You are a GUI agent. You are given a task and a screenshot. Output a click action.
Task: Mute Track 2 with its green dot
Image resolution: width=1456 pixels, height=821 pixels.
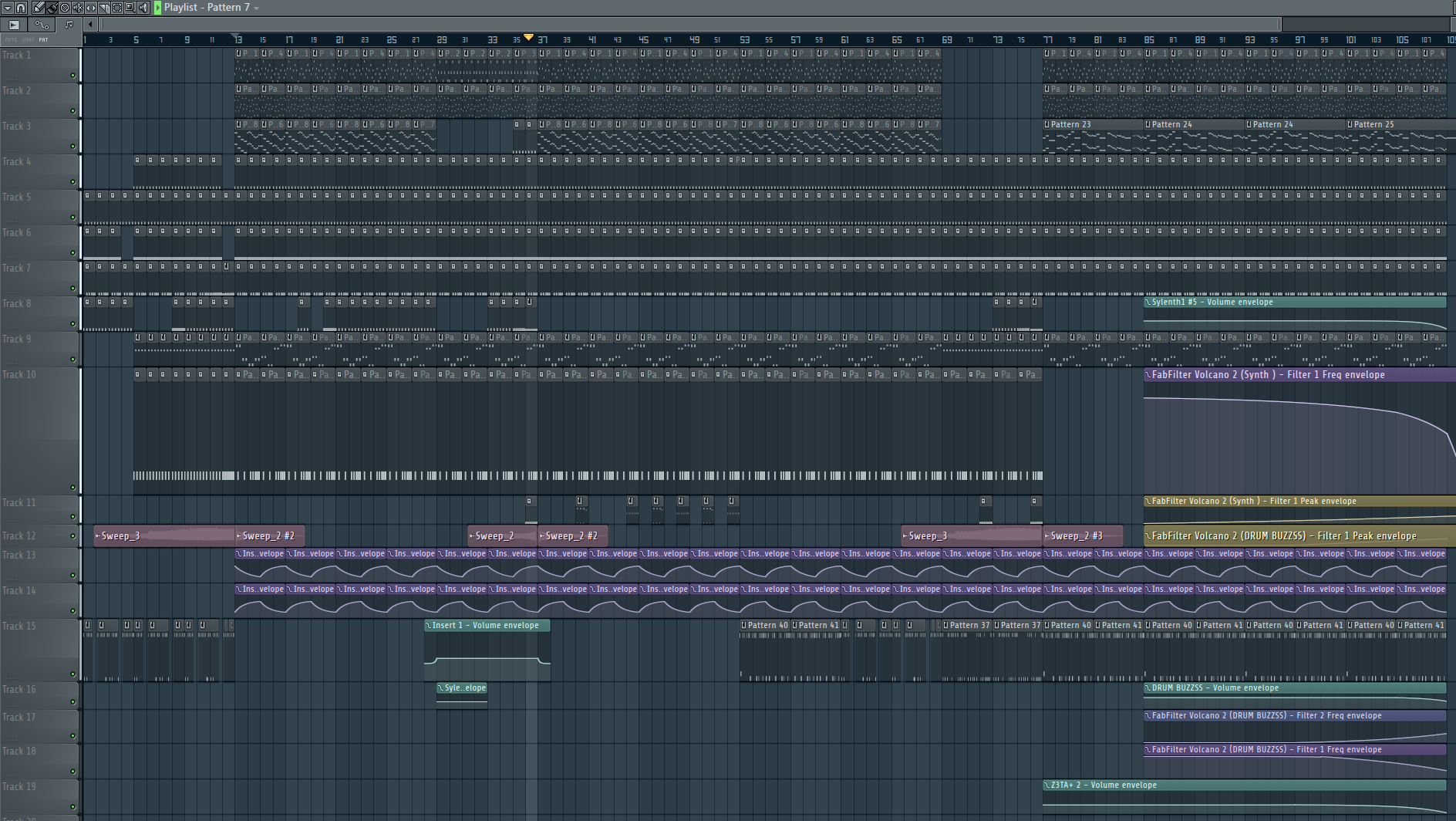click(73, 111)
